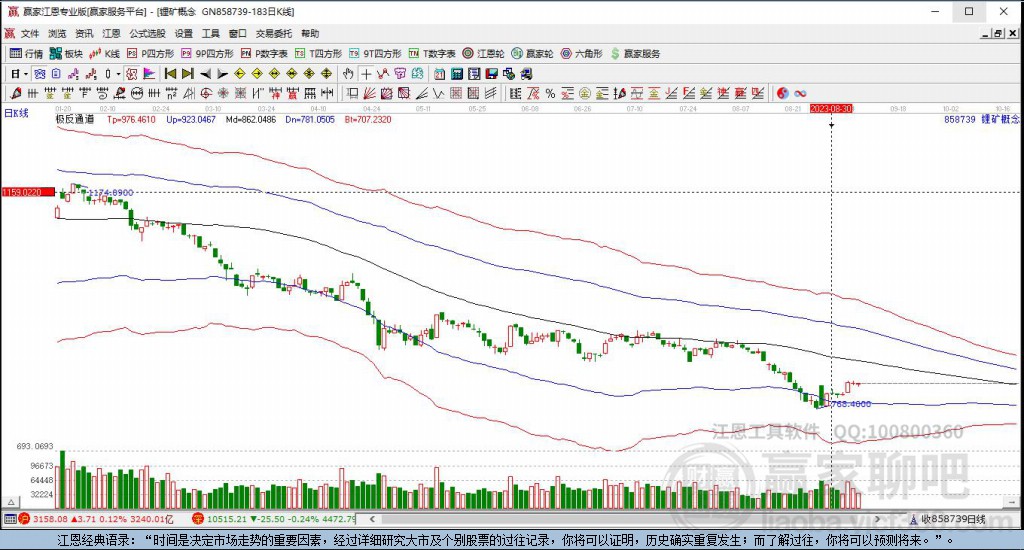Click the red circle compass tool icon
This screenshot has height=550, width=1024.
206,93
